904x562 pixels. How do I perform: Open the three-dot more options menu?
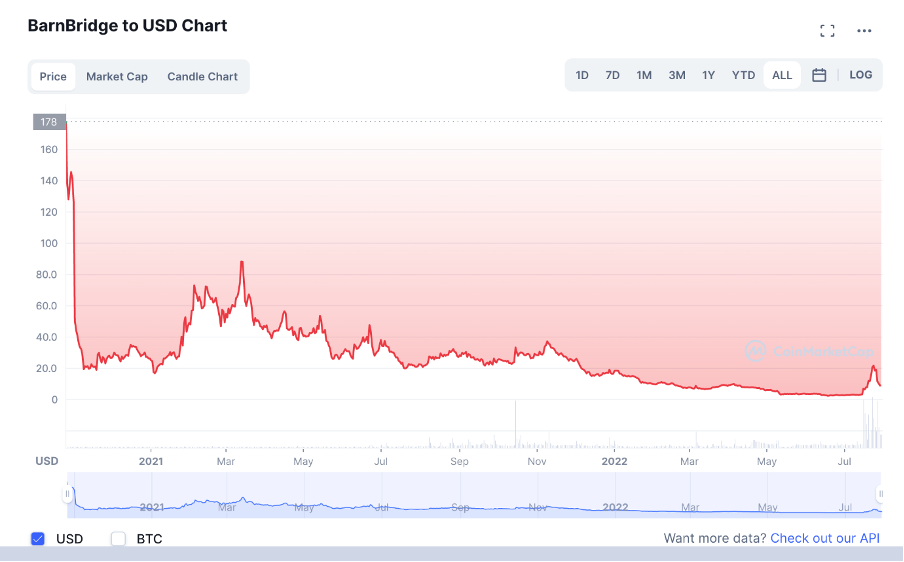pyautogui.click(x=864, y=31)
